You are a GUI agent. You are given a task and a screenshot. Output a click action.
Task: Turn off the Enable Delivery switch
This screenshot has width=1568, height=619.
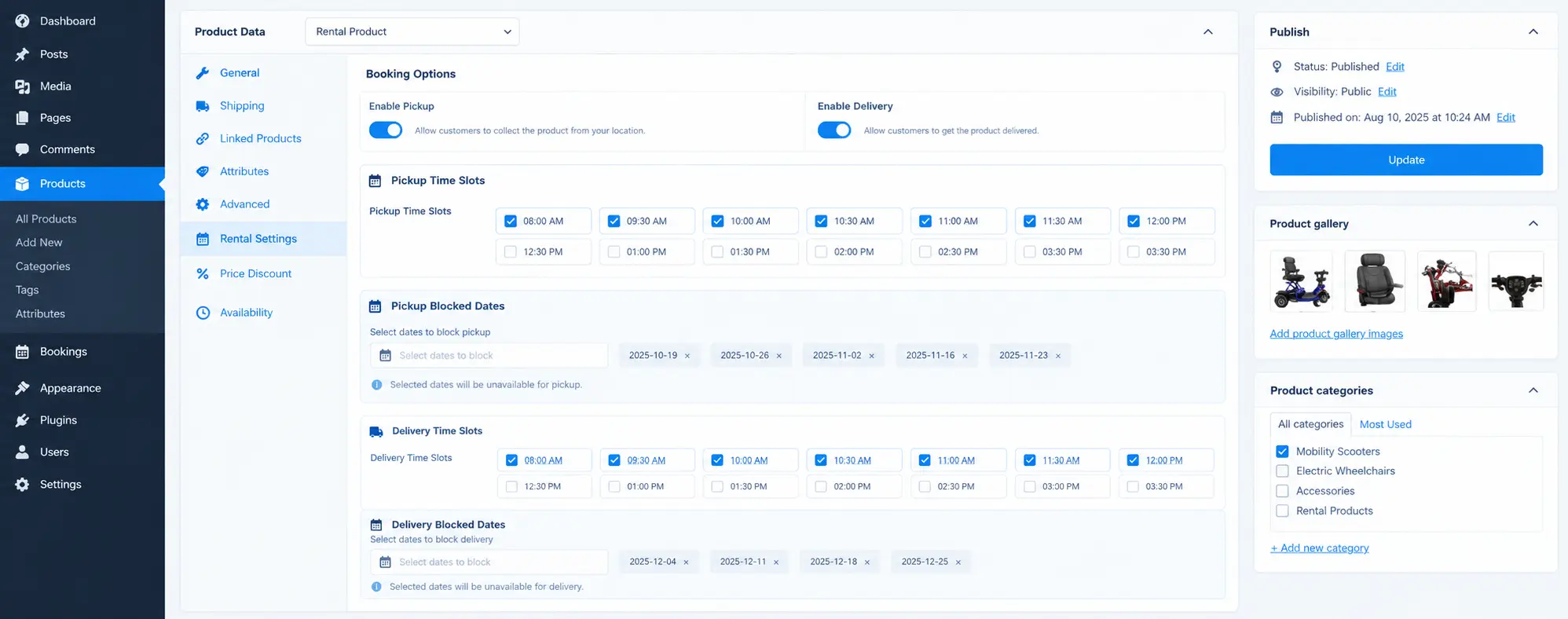(x=834, y=130)
